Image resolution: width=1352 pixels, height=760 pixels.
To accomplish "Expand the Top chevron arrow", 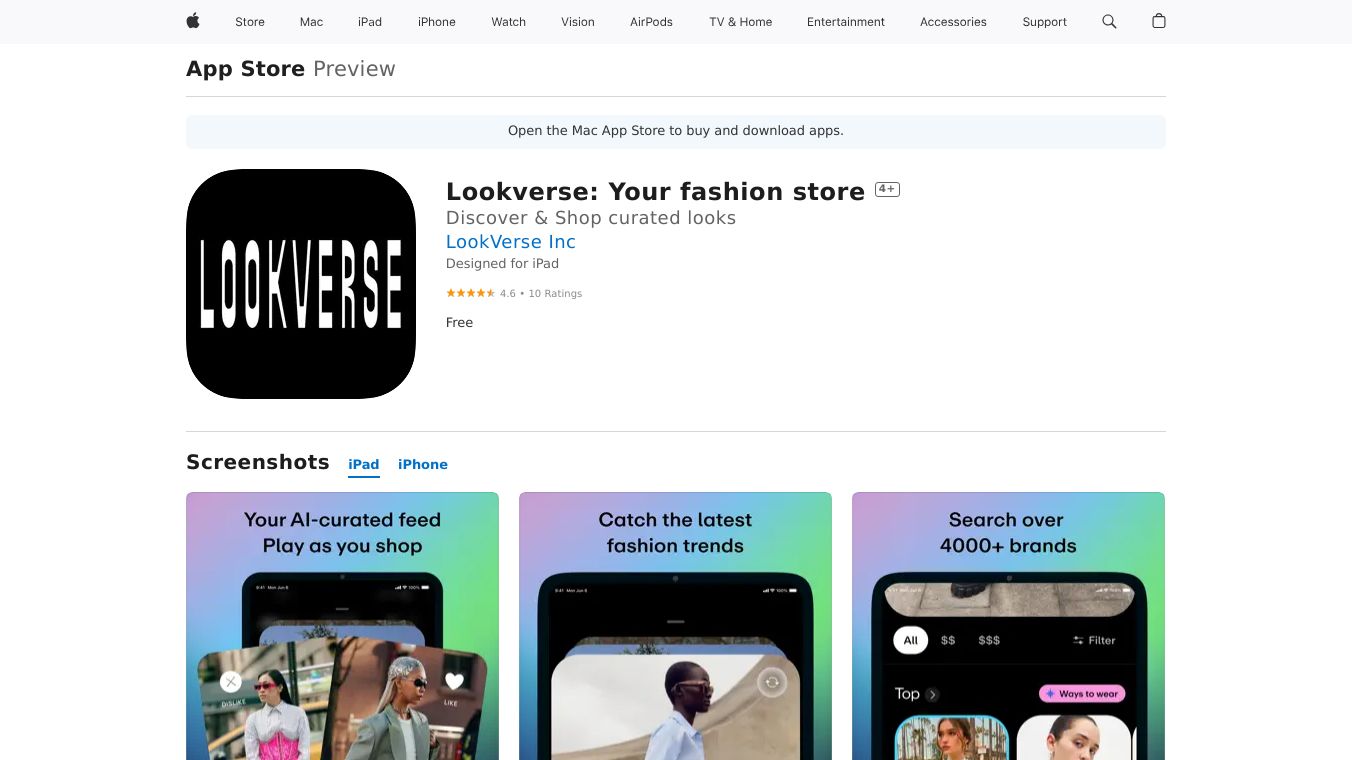I will tap(932, 694).
